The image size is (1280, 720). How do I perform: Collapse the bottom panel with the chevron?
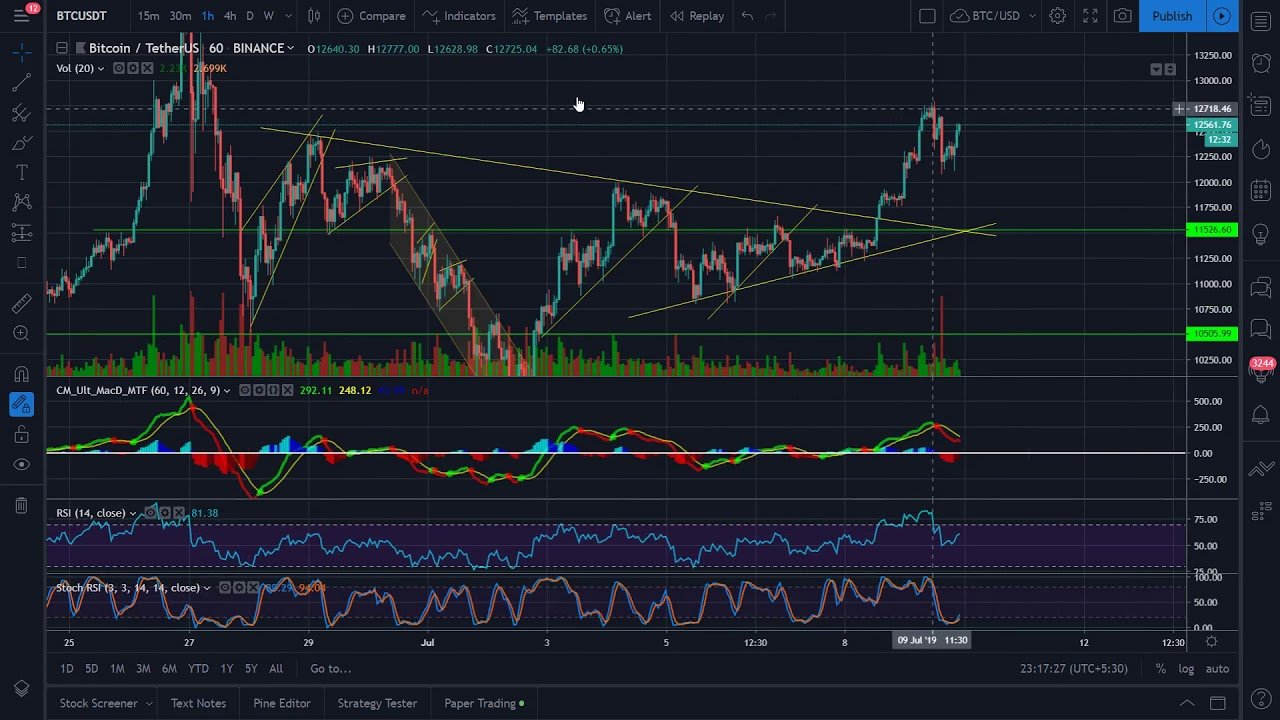pyautogui.click(x=1187, y=703)
